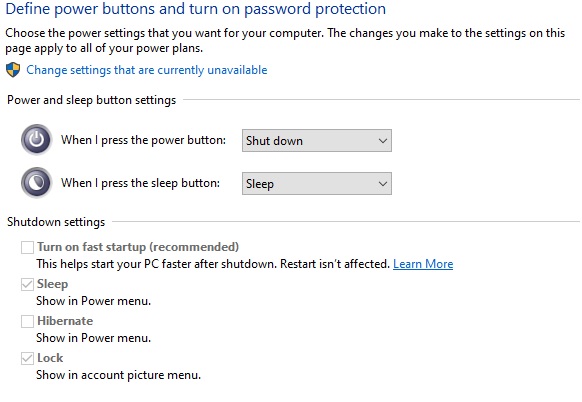Click the Shutdown settings section header

point(56,222)
